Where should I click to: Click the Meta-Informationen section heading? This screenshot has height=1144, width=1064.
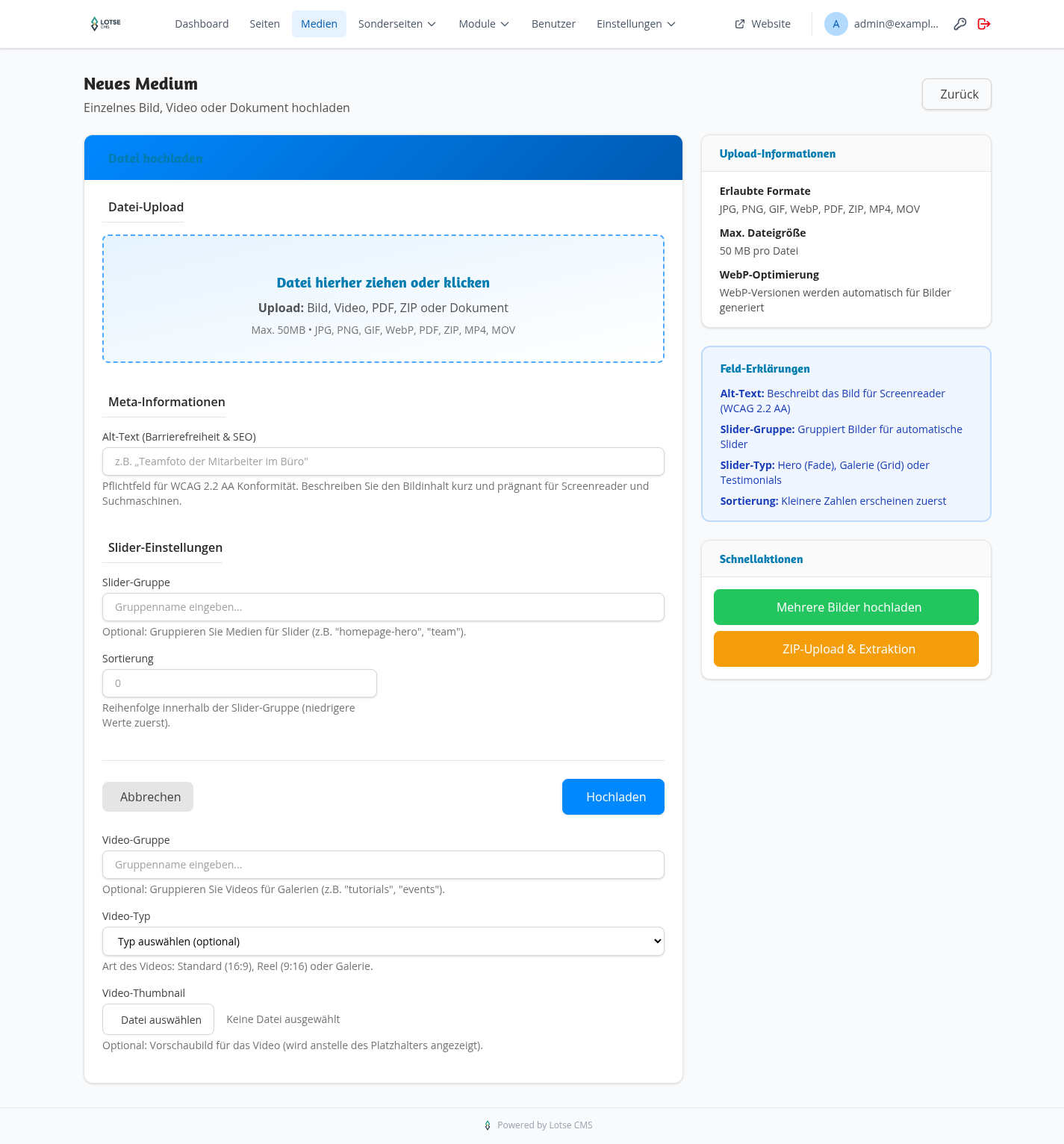coord(167,402)
